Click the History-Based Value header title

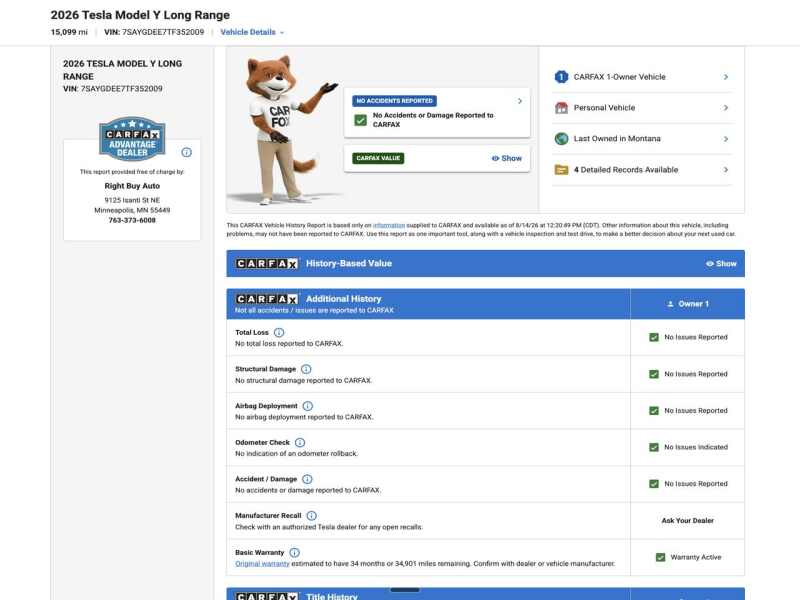click(349, 263)
